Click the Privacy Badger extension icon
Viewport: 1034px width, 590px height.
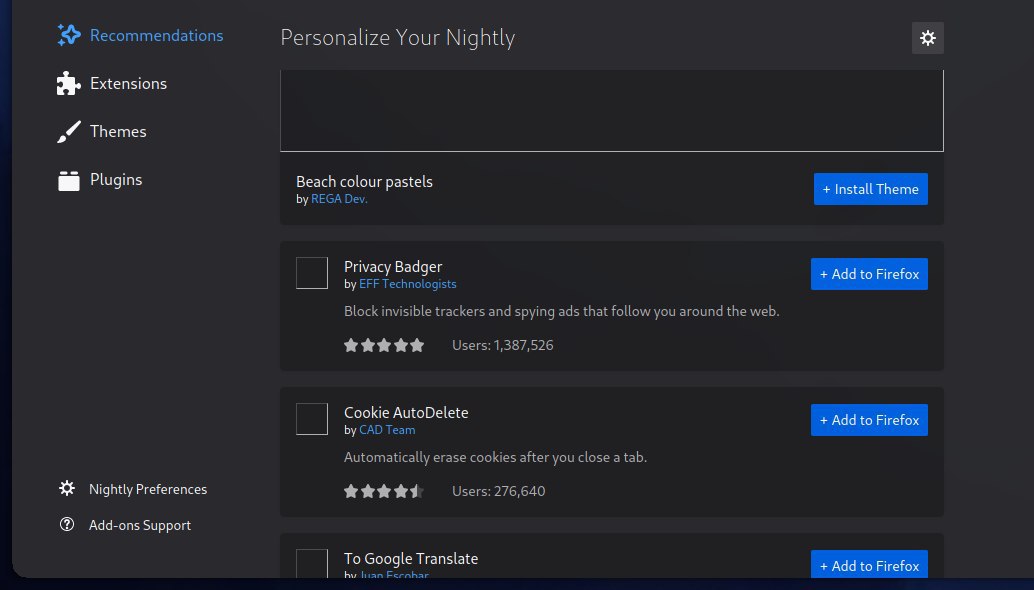312,273
